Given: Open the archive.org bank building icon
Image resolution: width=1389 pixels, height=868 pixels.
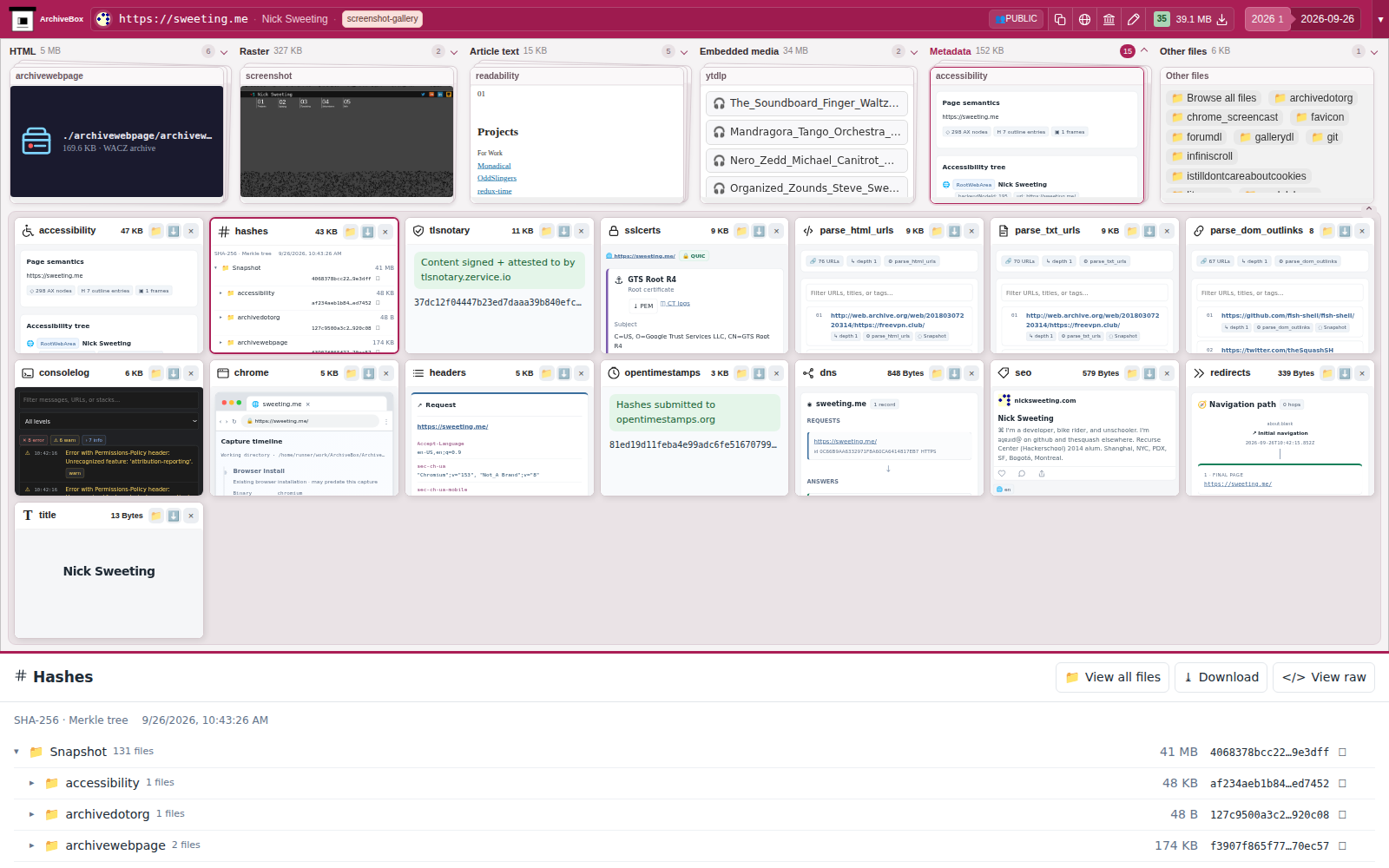Looking at the screenshot, I should click(x=1109, y=19).
